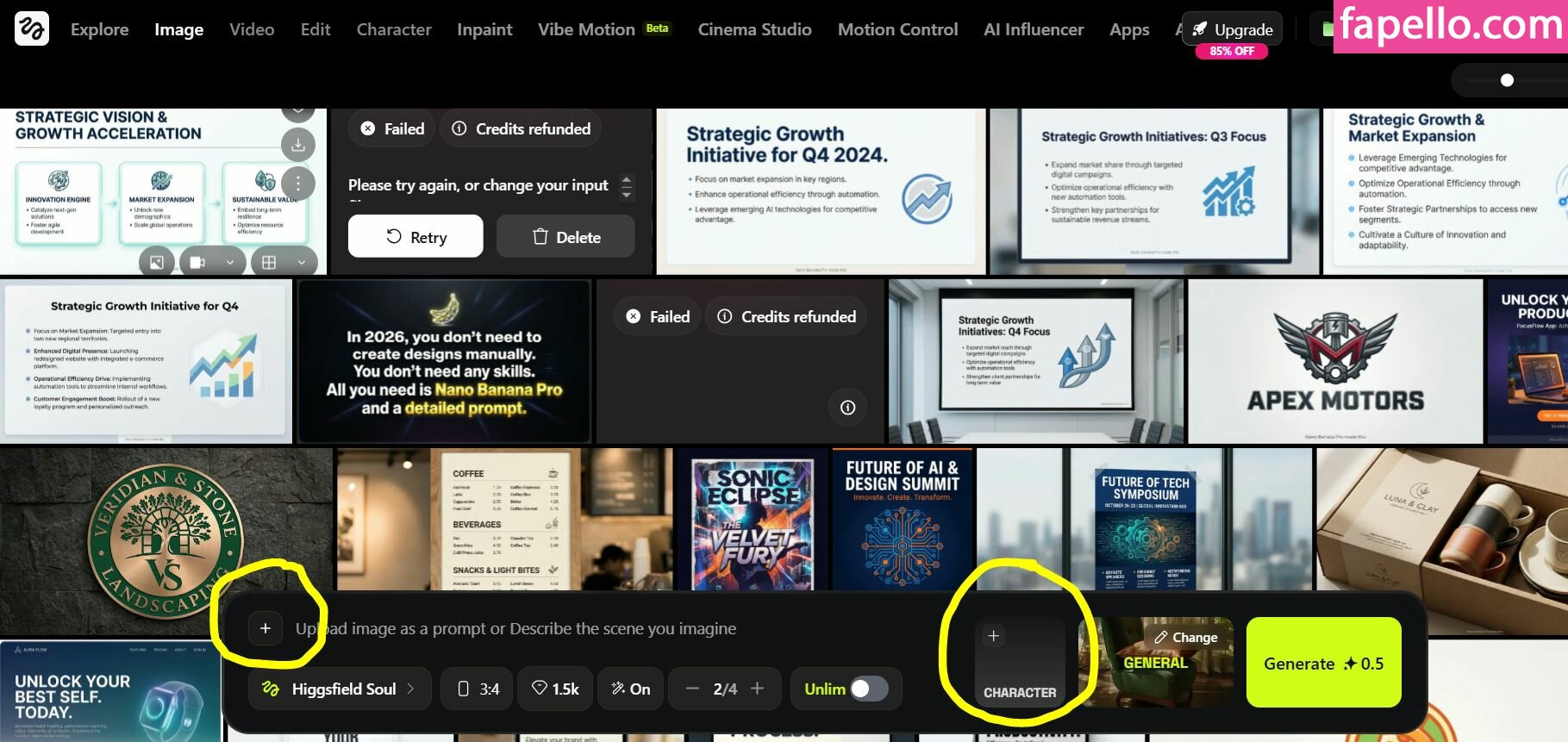
Task: Click the thumbnail size slider handle
Action: click(1507, 80)
